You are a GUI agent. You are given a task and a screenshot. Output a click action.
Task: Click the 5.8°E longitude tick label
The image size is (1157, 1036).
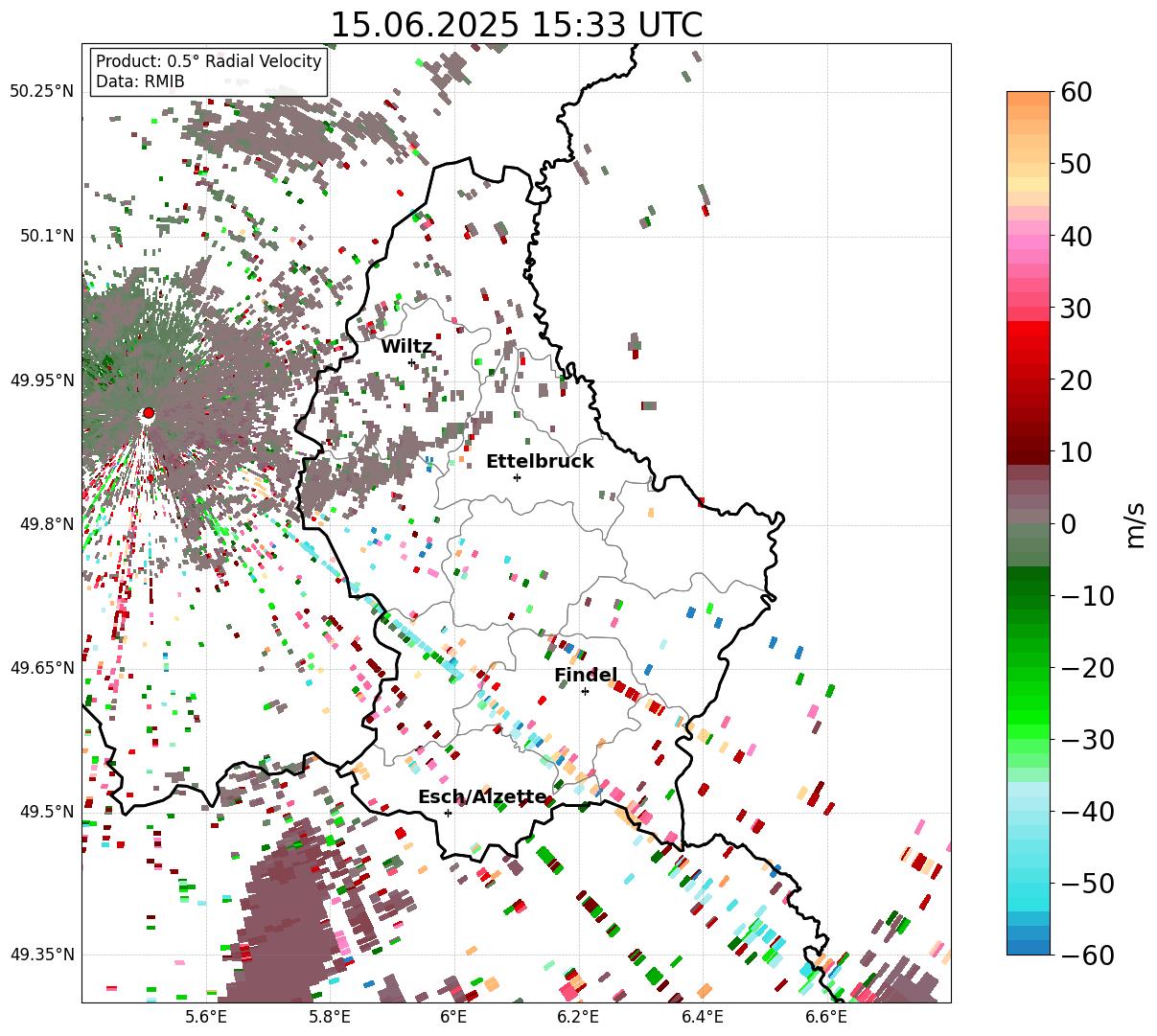[329, 1017]
